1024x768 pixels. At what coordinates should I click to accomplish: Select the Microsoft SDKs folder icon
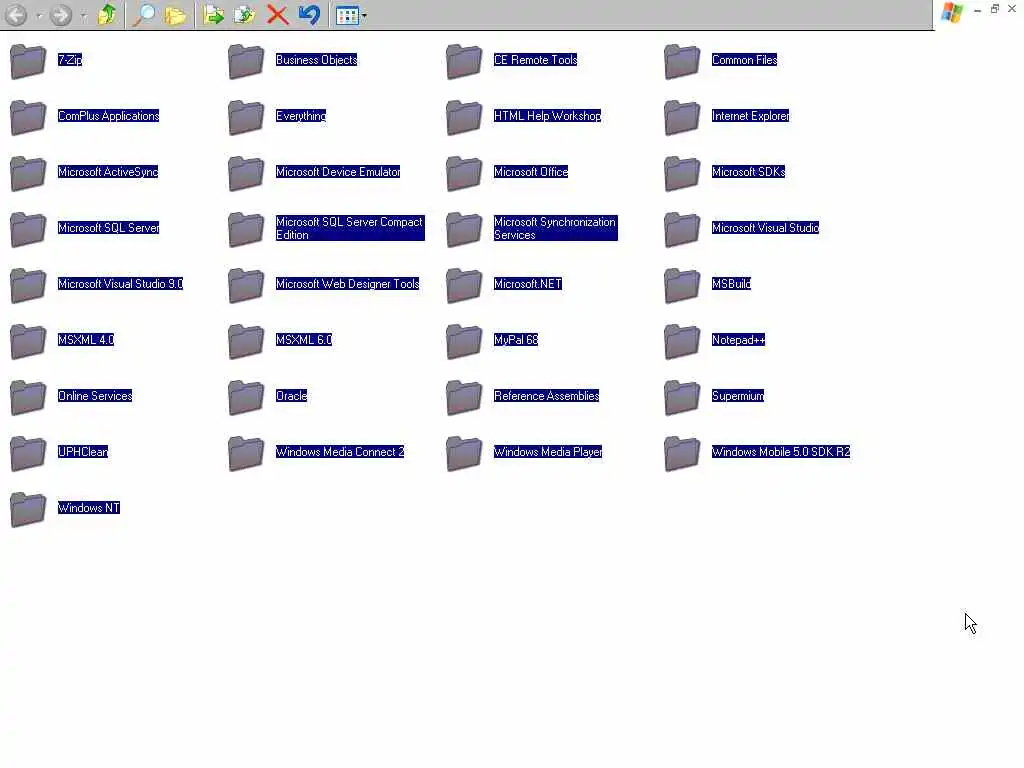682,174
